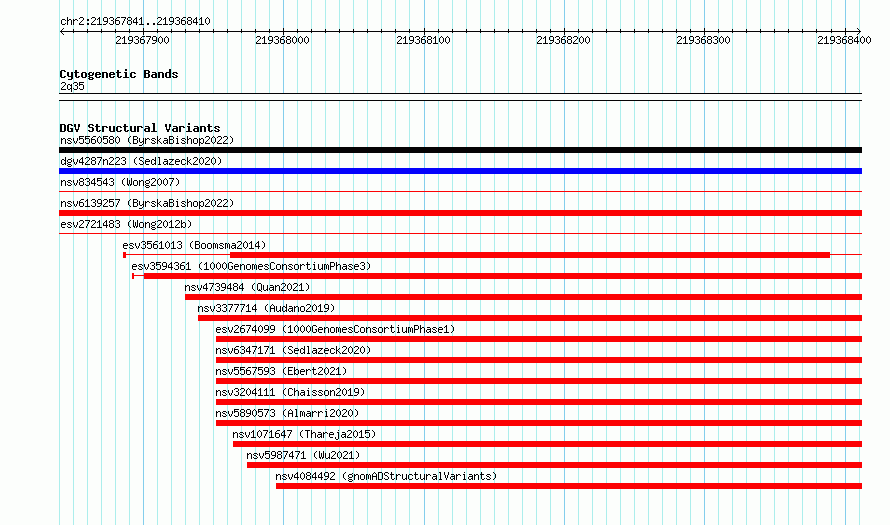Click the red bar under nsv3377714
The width and height of the screenshot is (890, 525).
(530, 318)
